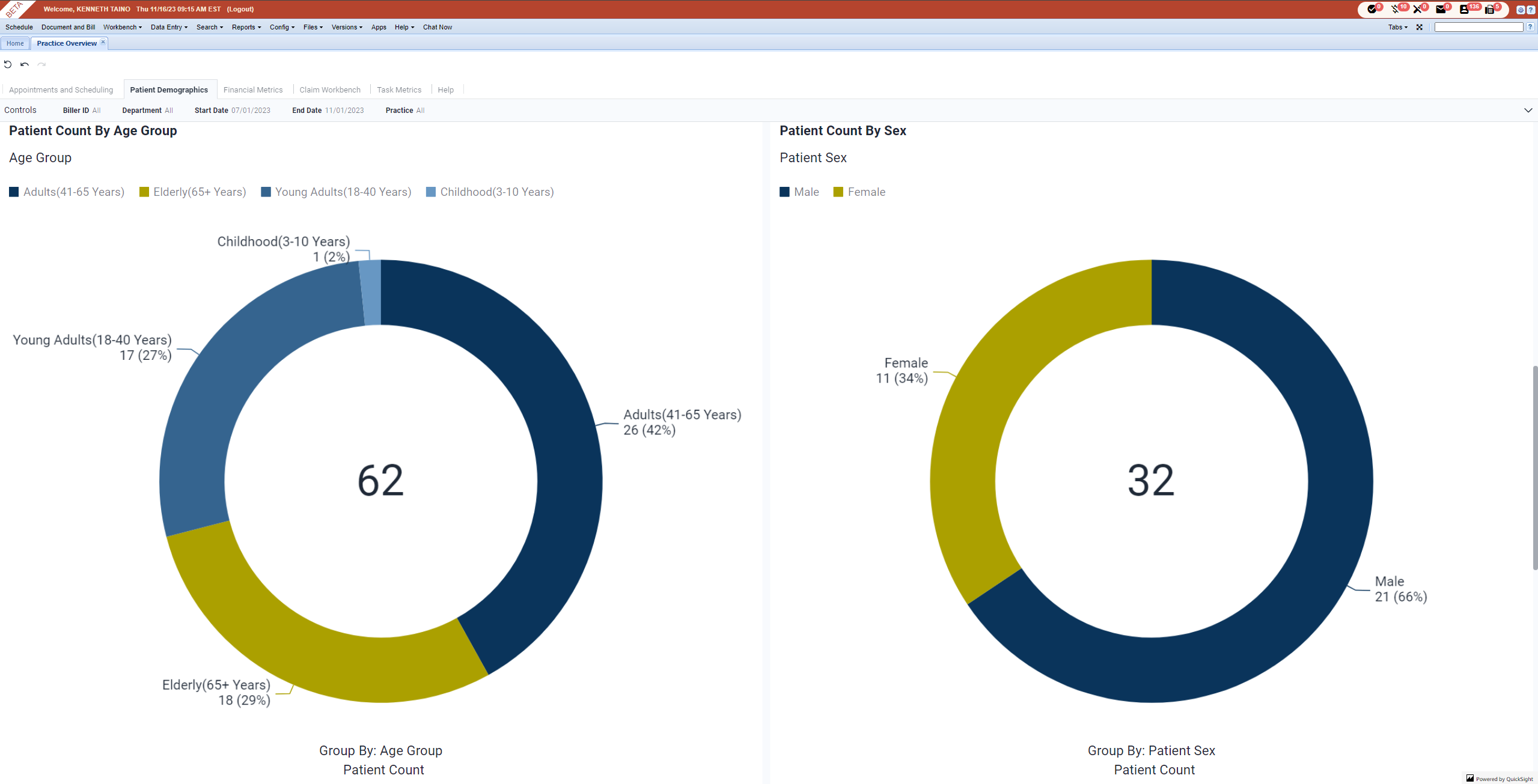The image size is (1538, 784).
Task: Click the Chat Now button
Action: (x=437, y=27)
